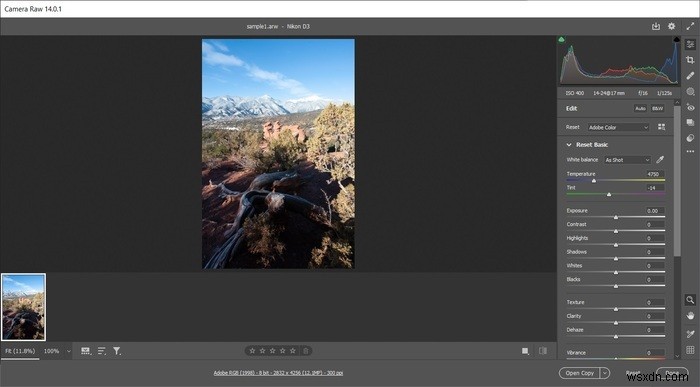This screenshot has height=387, width=700.
Task: Select the sample1.arw filmstrip thumbnail
Action: pos(24,307)
